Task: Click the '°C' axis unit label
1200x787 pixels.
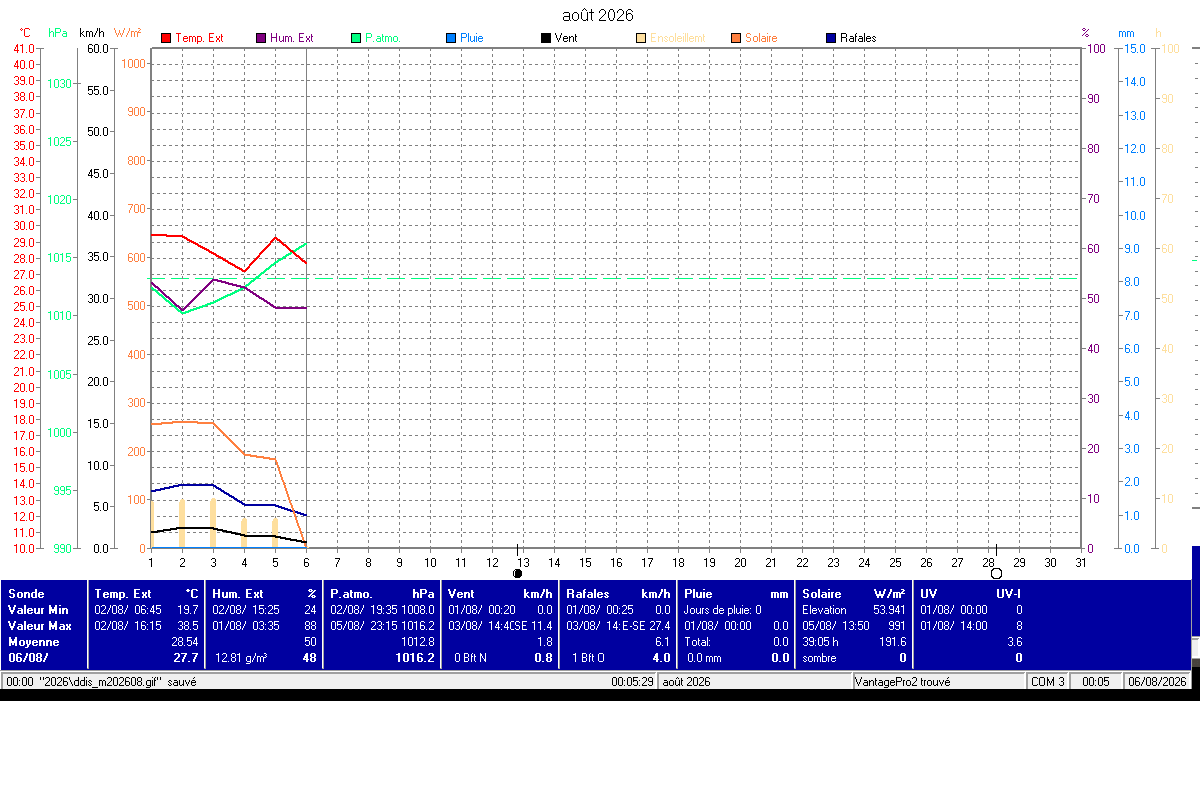Action: [x=25, y=33]
